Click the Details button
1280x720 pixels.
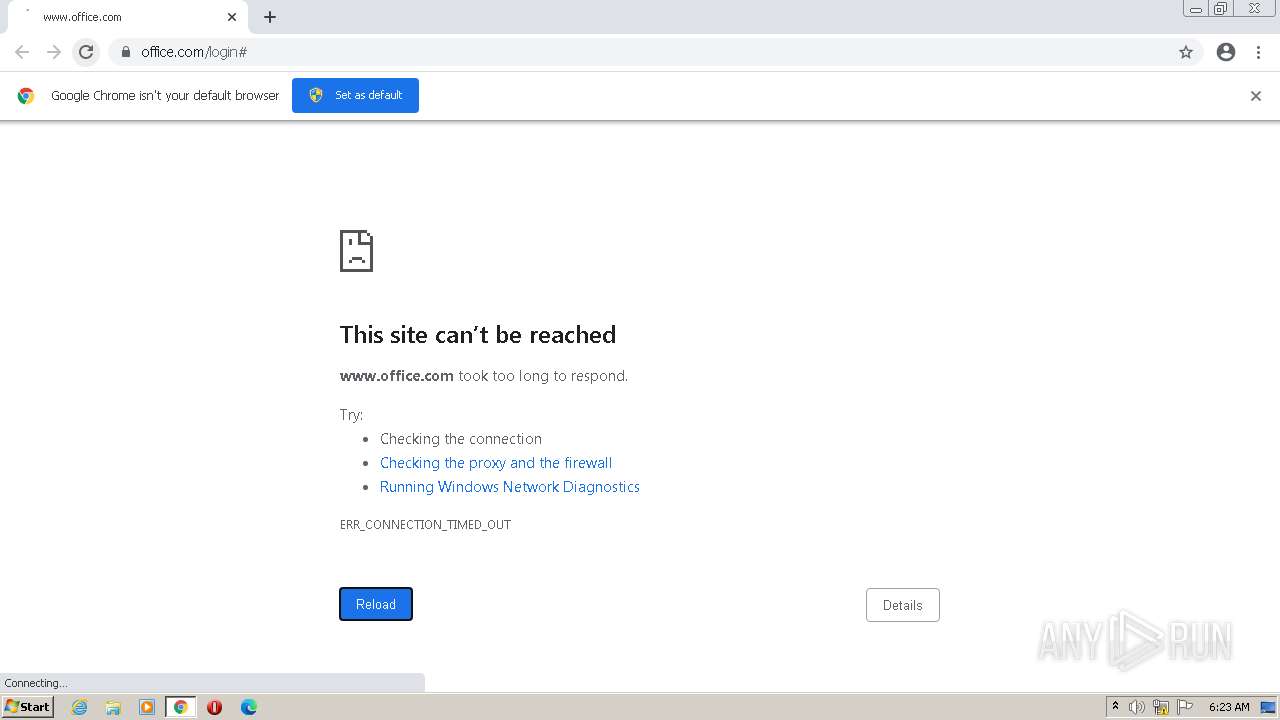(x=903, y=605)
